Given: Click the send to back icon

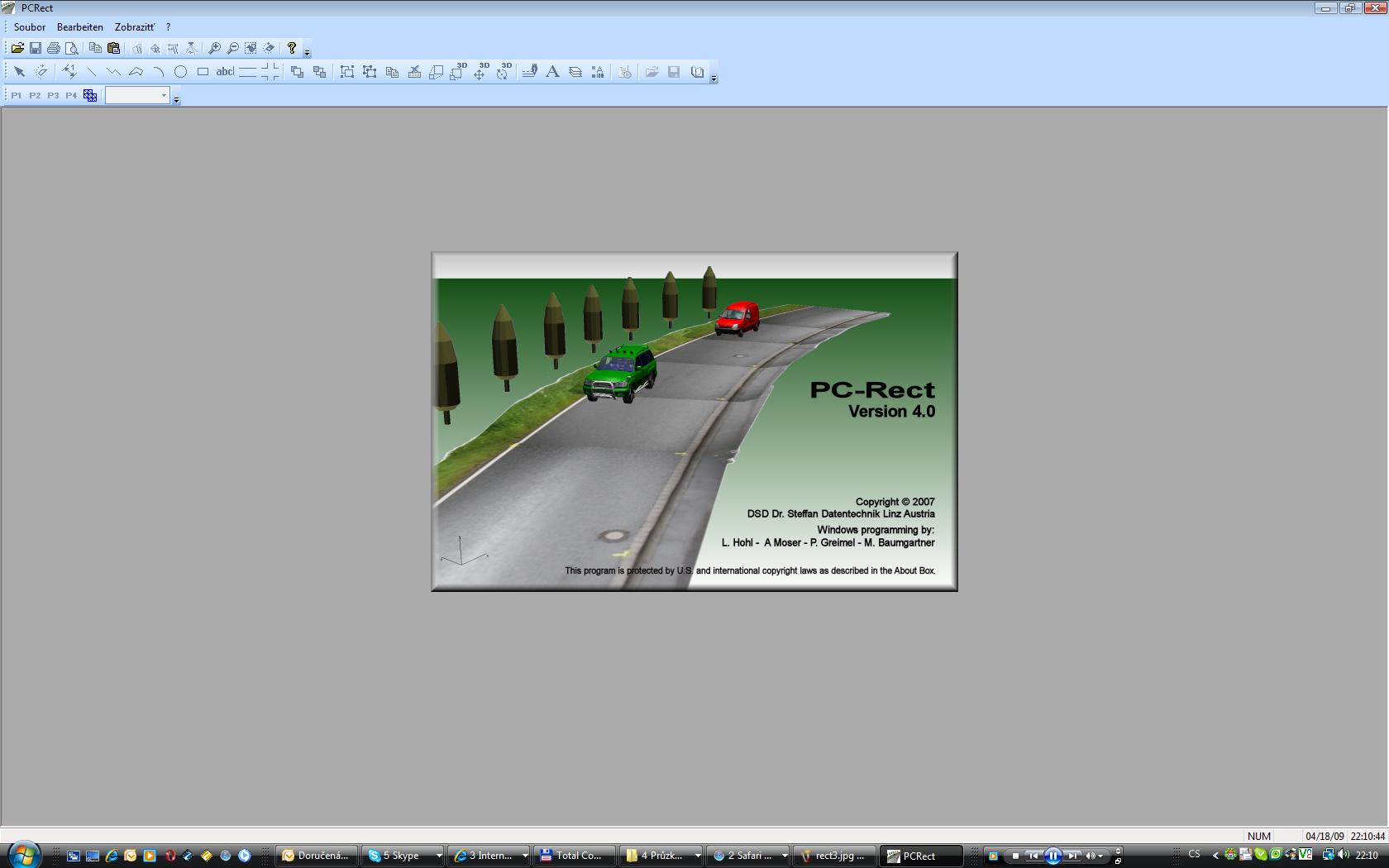Looking at the screenshot, I should (319, 72).
